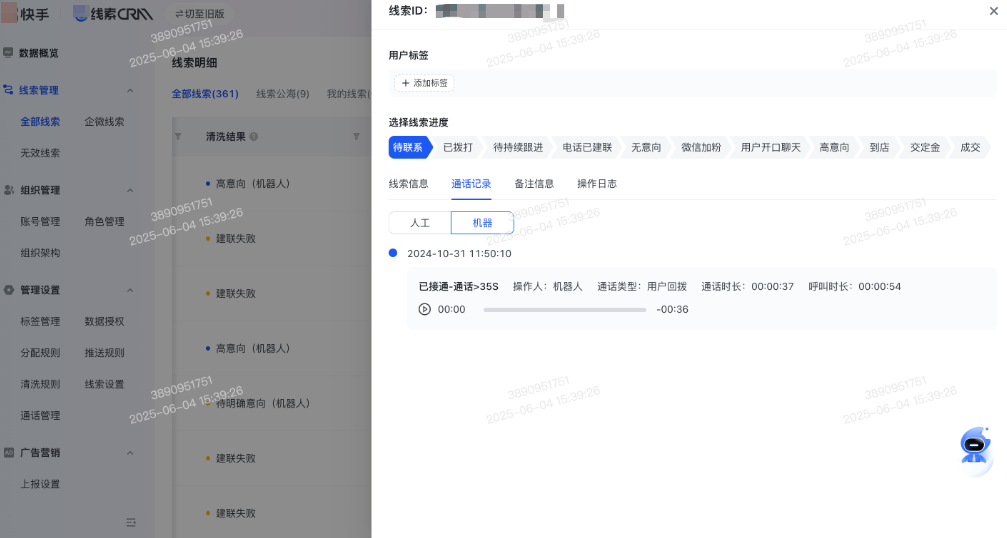Open 组织架构 in the sidebar
Screen dimensions: 1007x538
click(x=40, y=253)
